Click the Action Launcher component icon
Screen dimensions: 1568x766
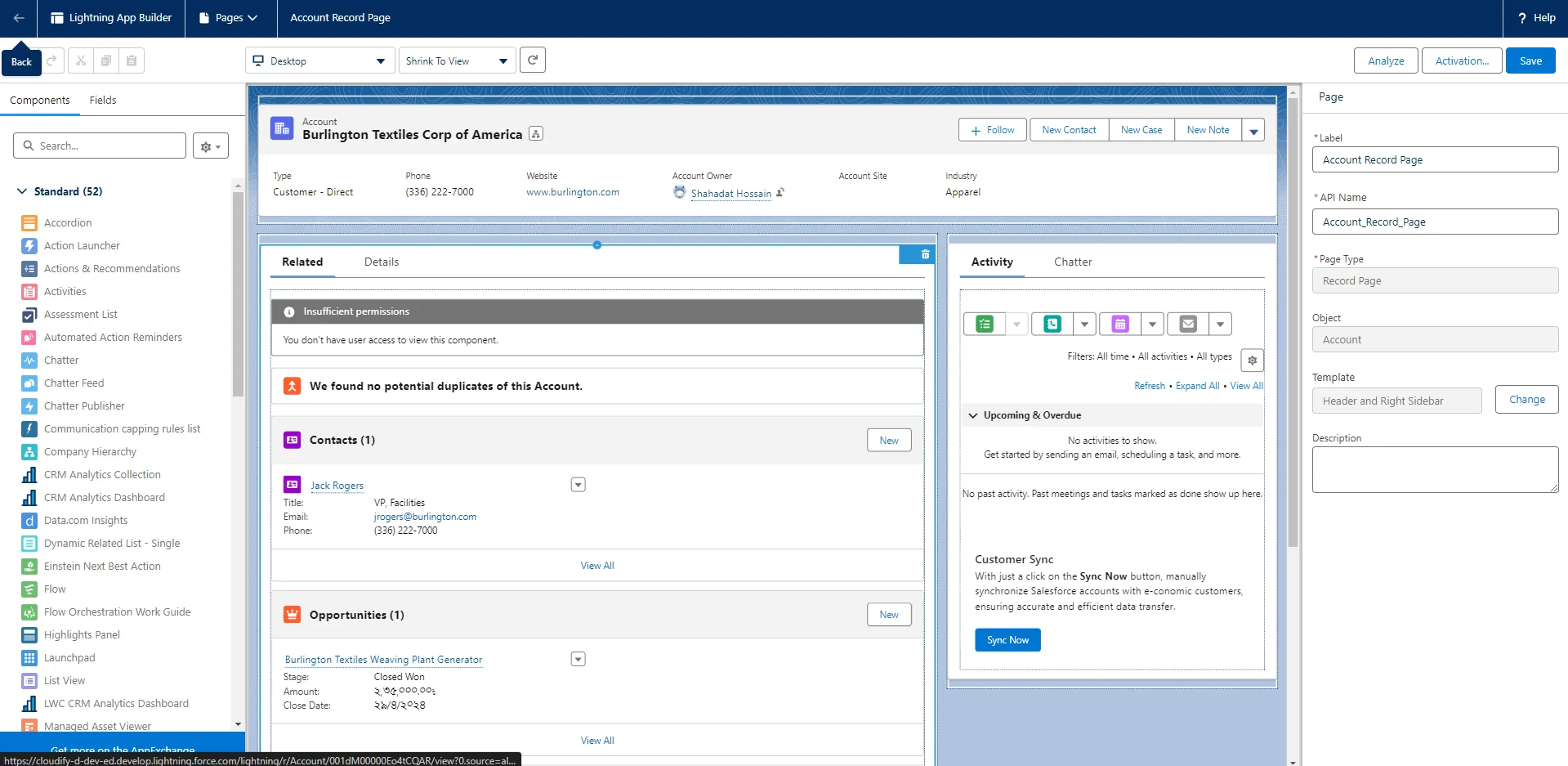tap(29, 245)
